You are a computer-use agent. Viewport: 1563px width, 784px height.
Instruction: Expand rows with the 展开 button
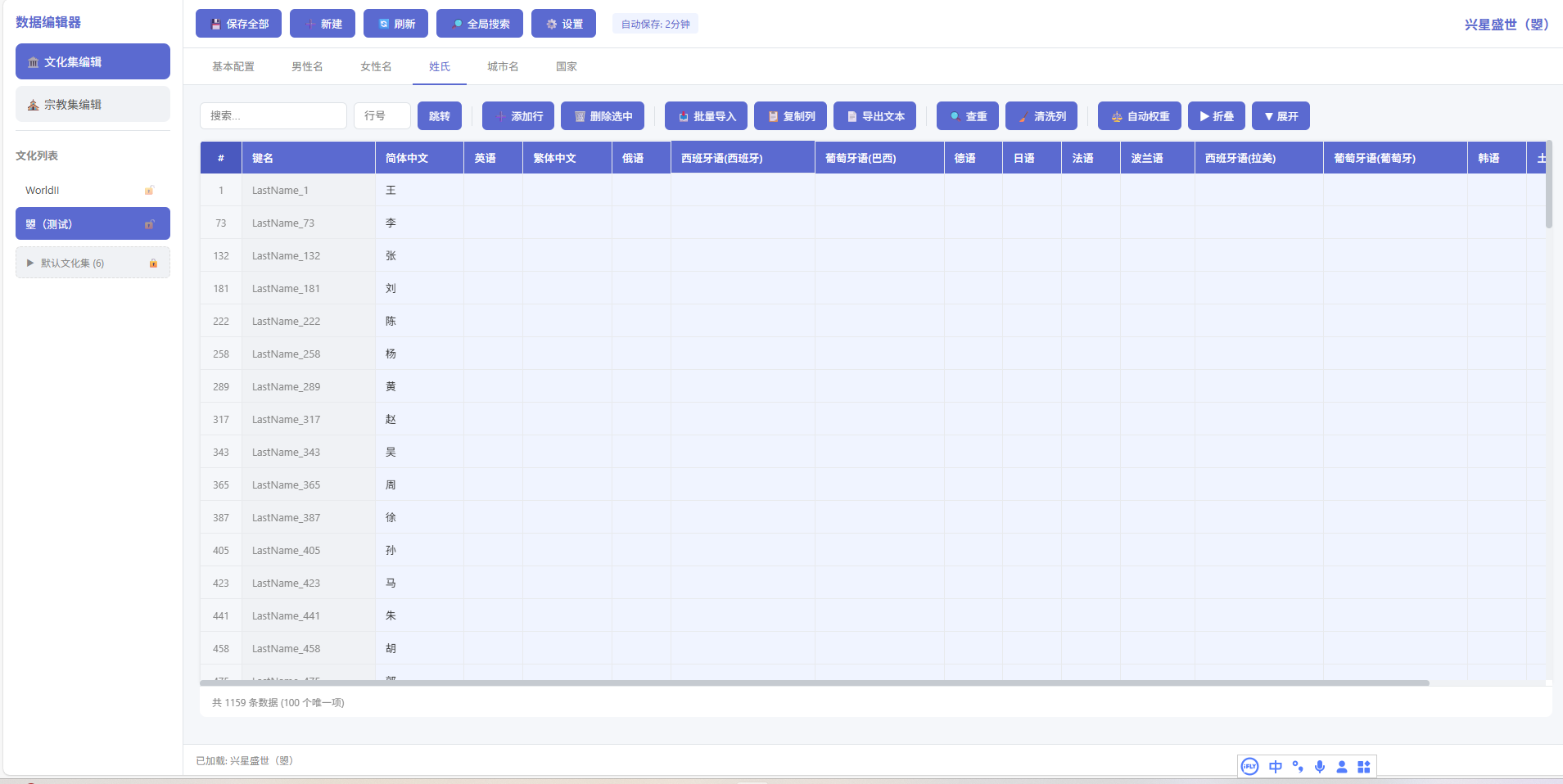(1281, 115)
